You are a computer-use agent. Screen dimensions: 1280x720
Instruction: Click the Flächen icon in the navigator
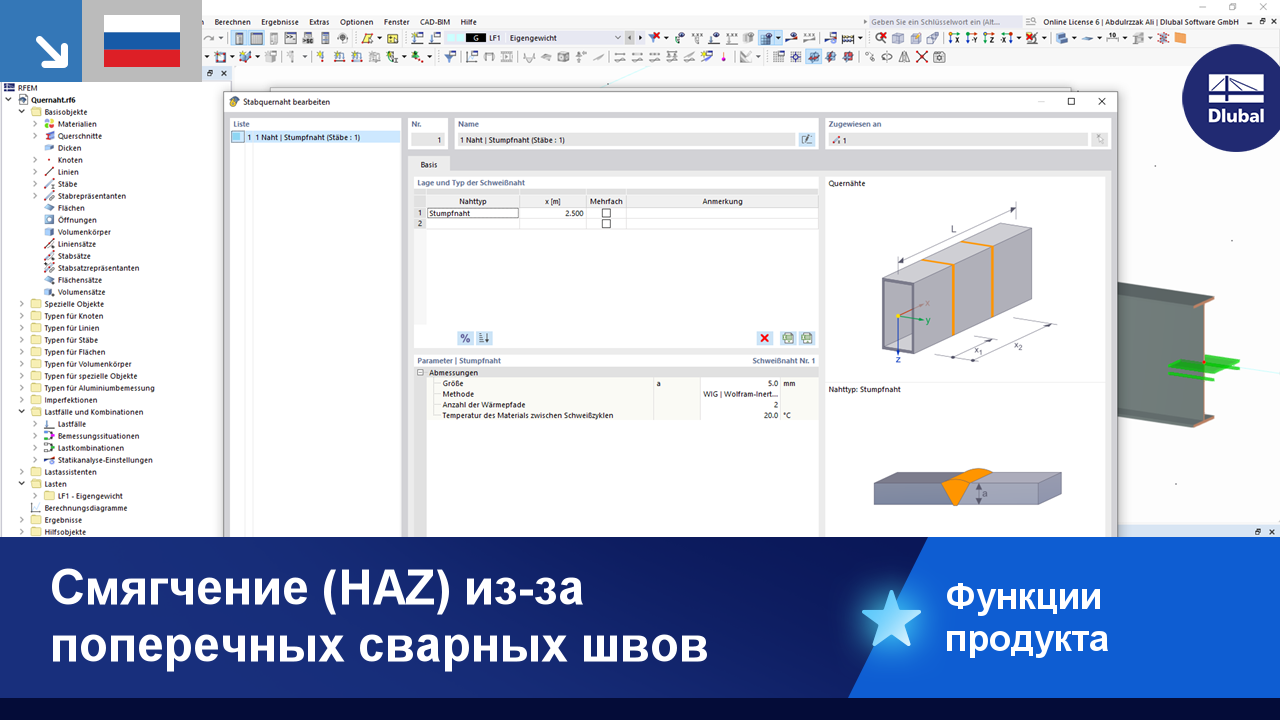49,208
